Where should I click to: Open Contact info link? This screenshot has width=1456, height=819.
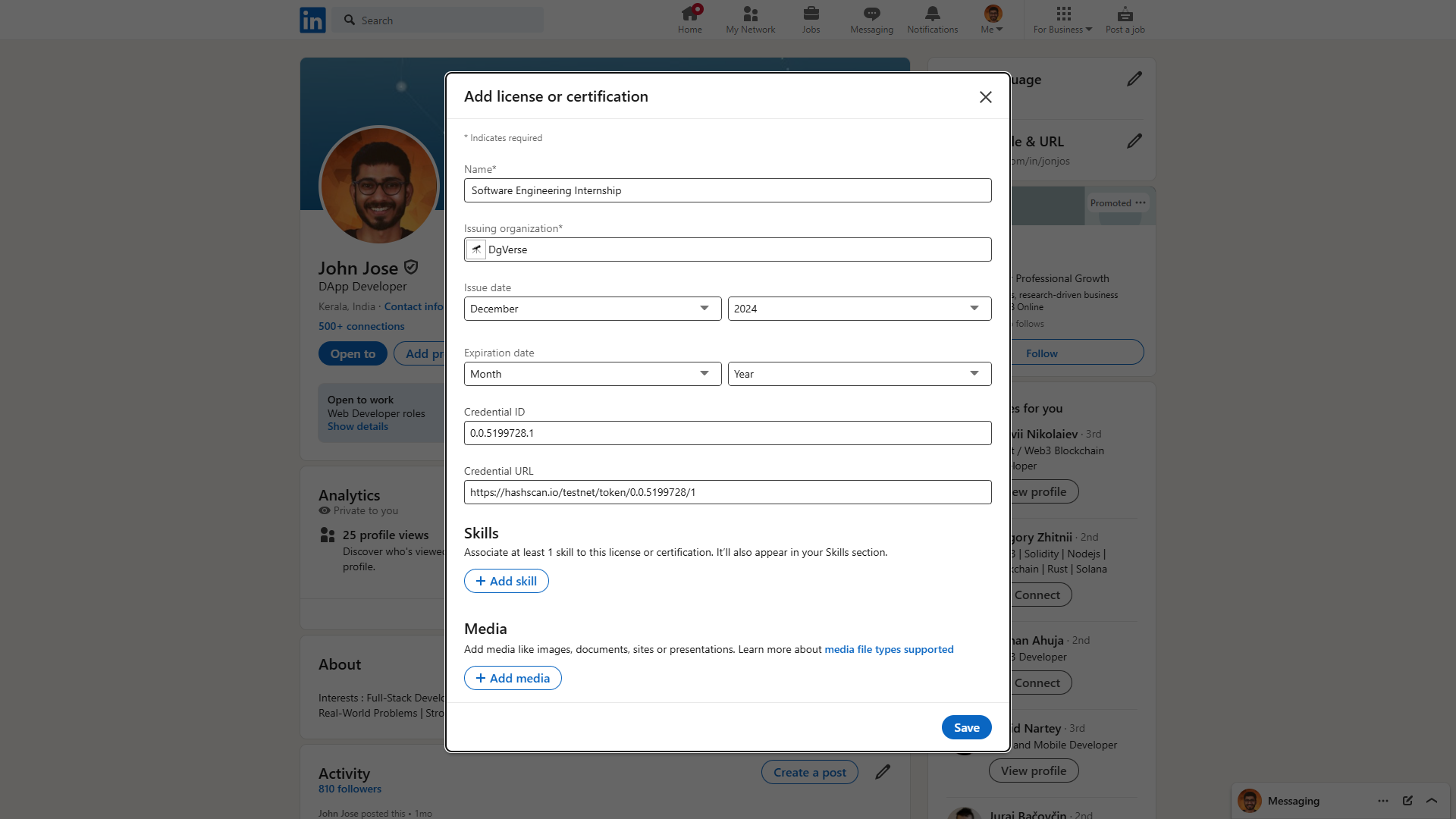[413, 306]
